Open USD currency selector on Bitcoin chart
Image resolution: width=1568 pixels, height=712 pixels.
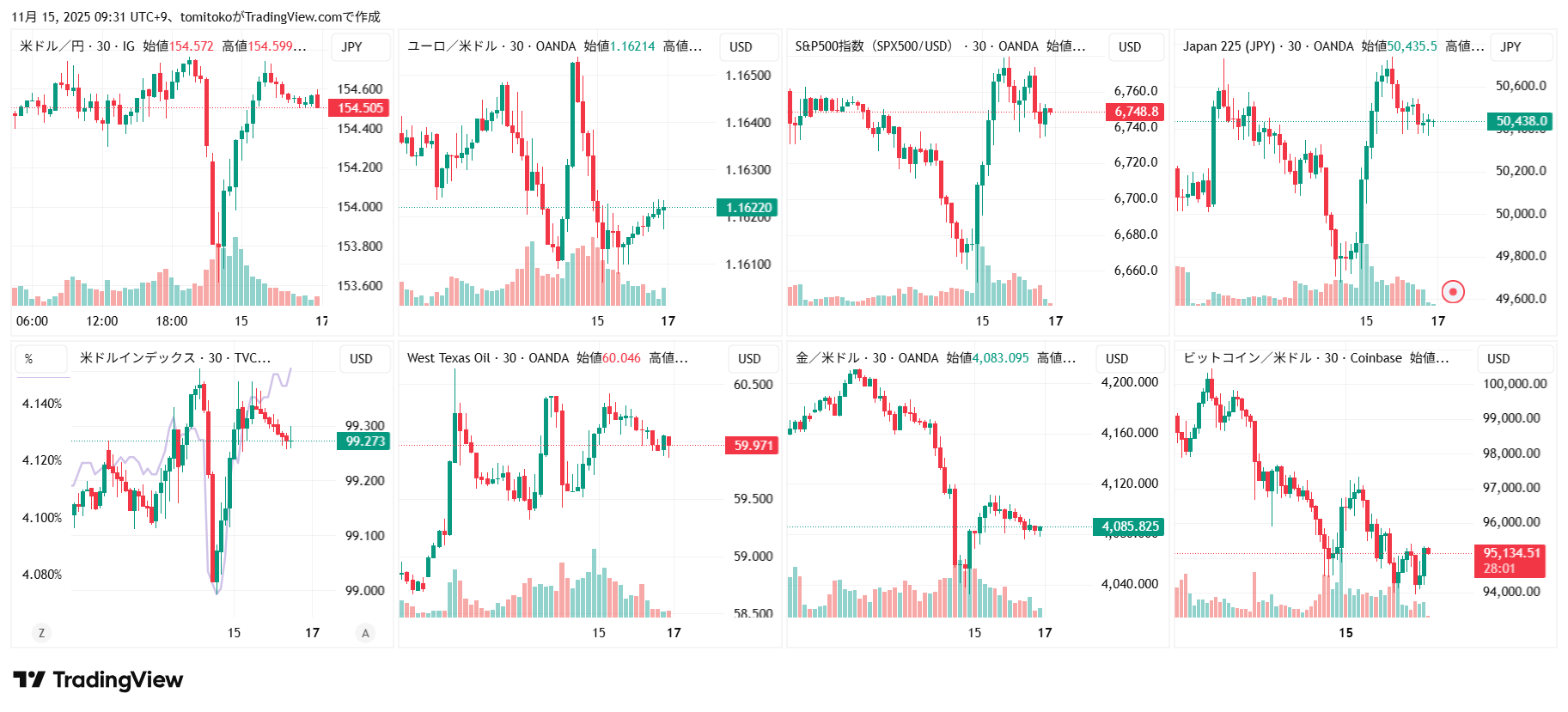point(1498,359)
